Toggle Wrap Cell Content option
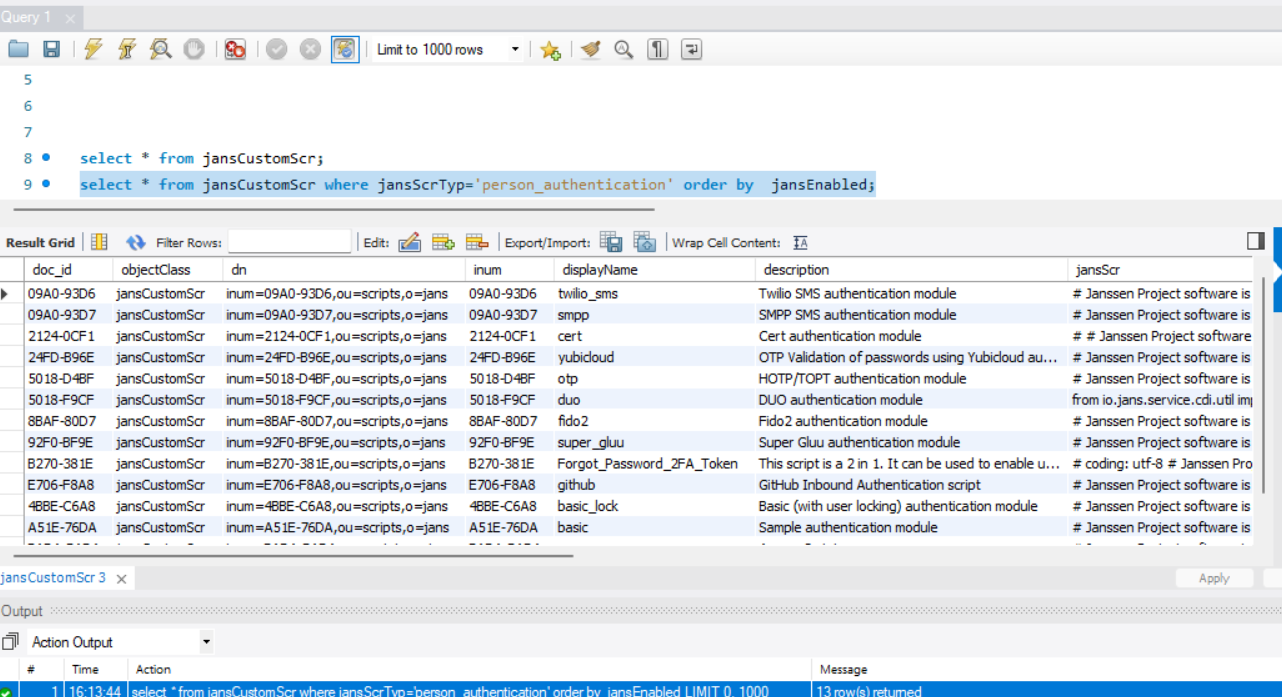This screenshot has height=697, width=1282. tap(800, 242)
